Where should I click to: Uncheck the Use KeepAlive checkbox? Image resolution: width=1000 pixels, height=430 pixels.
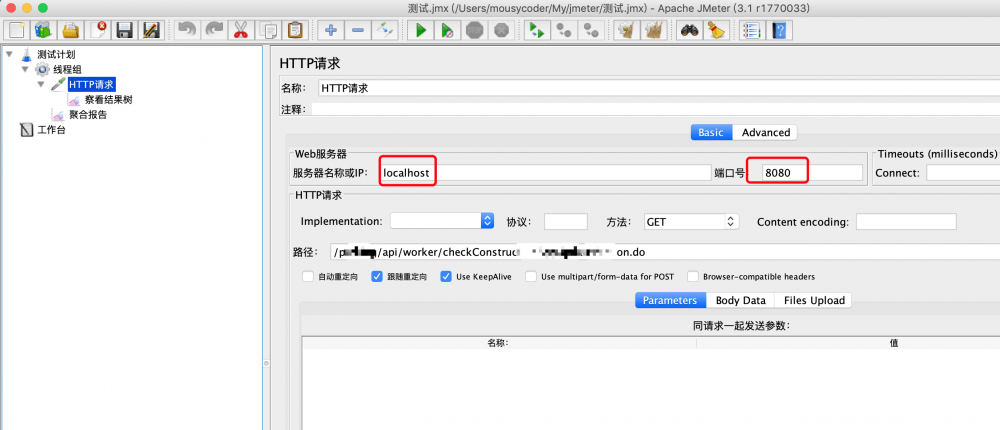tap(446, 277)
